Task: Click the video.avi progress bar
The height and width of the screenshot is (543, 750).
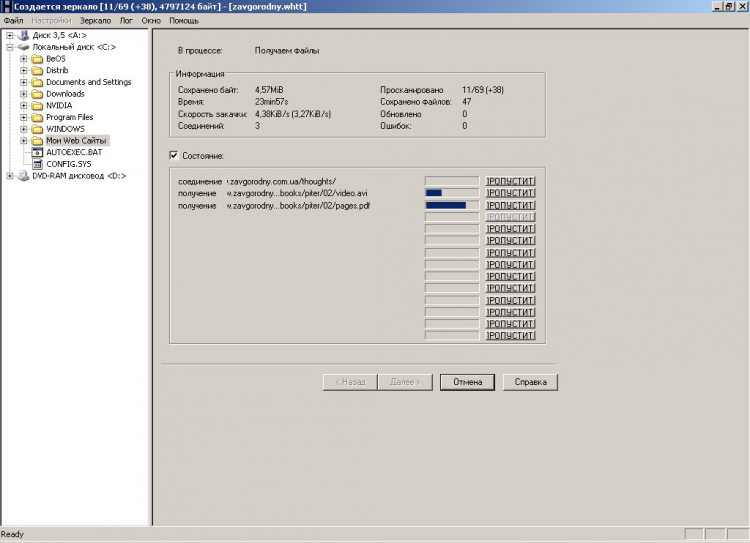Action: pos(452,193)
